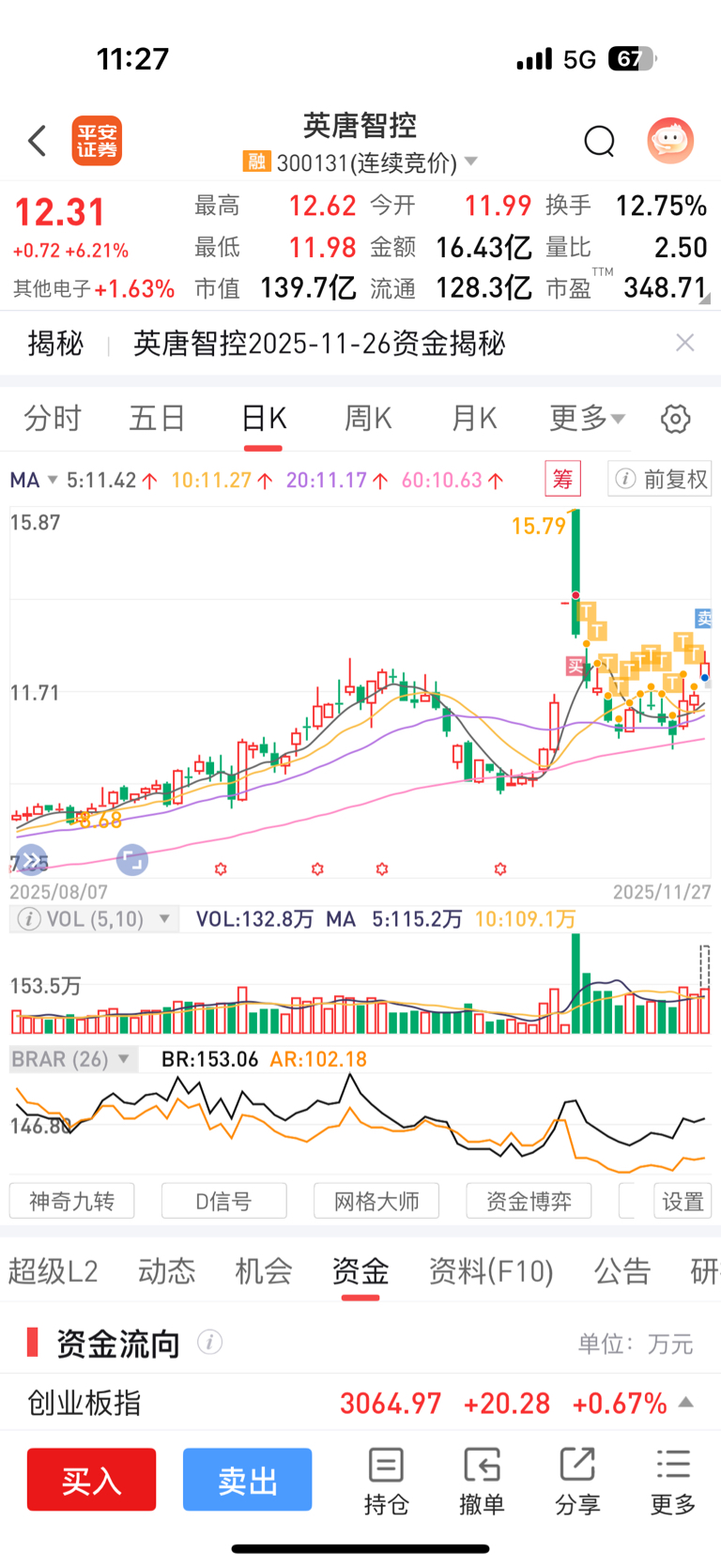Tap the info icon beside 前复权

625,479
